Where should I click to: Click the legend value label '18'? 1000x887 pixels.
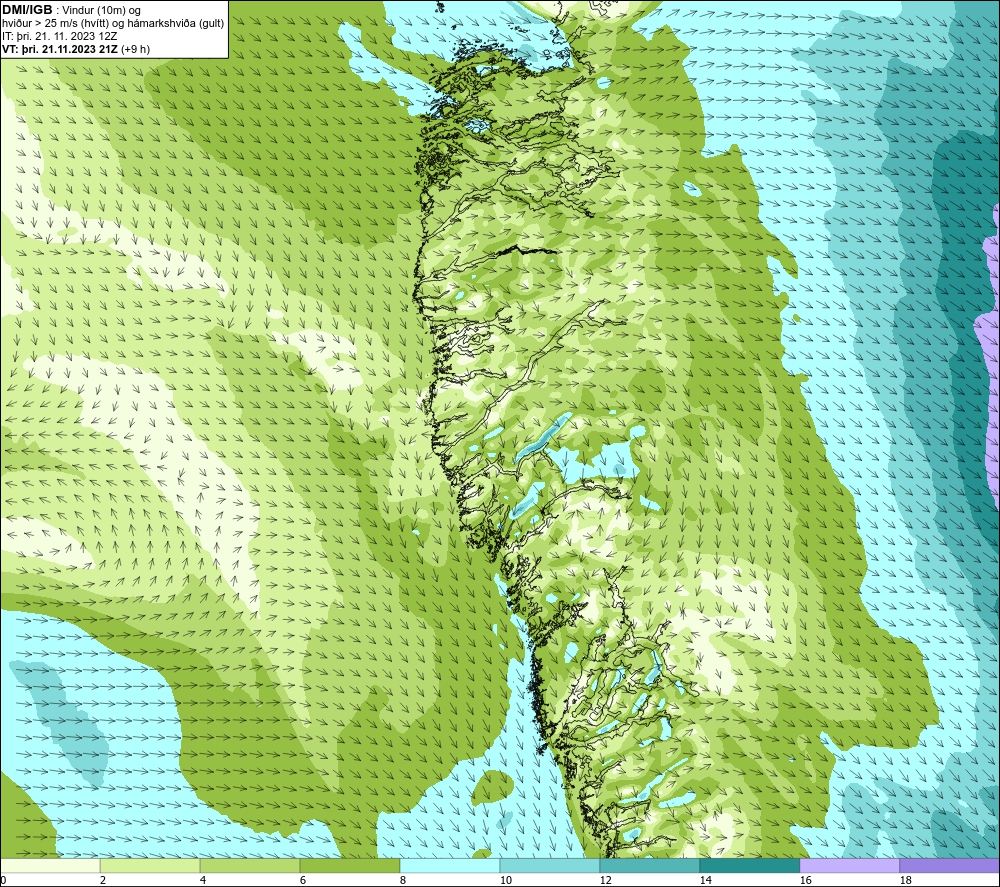click(905, 881)
